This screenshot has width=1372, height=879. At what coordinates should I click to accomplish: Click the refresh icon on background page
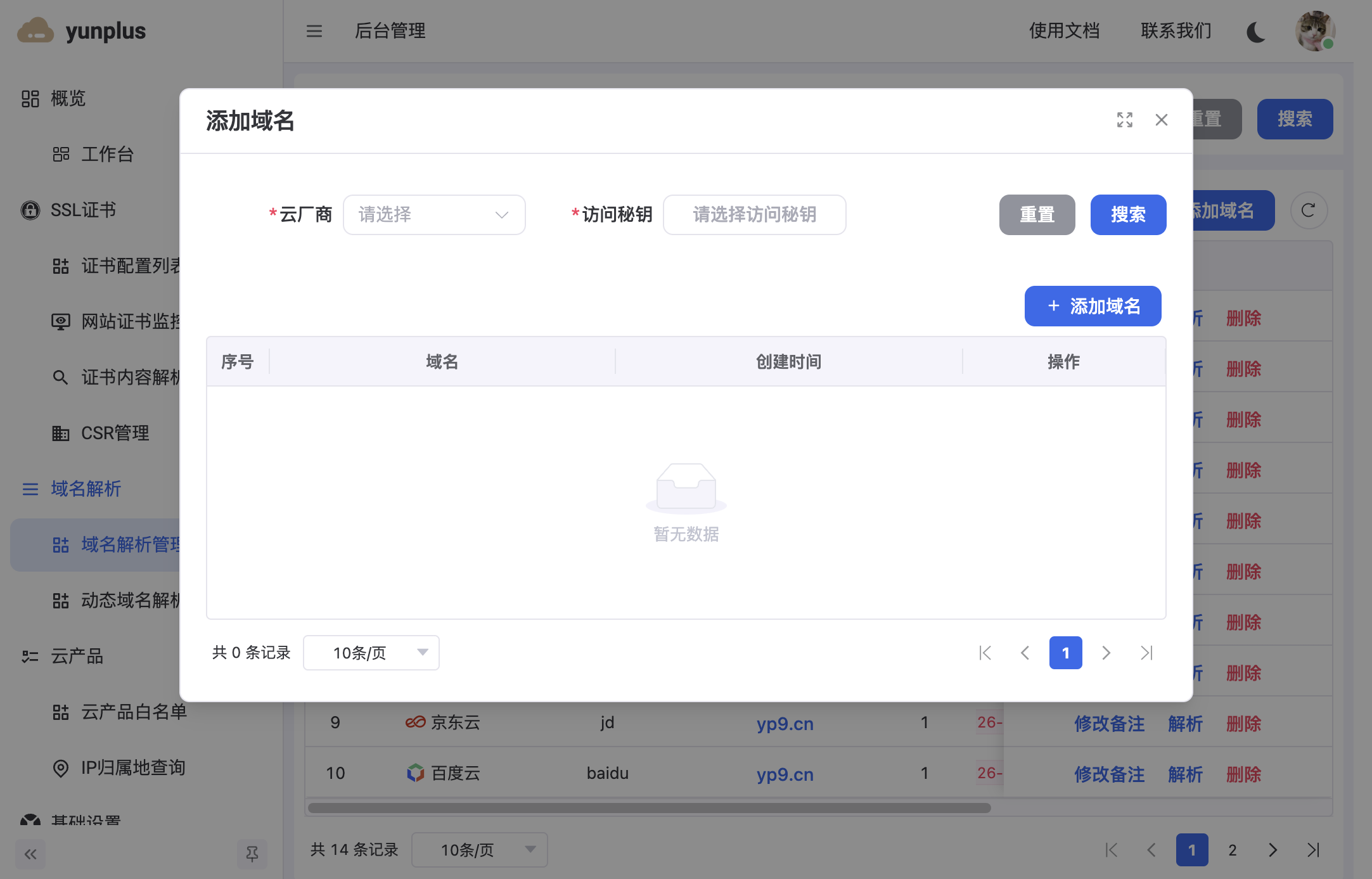click(1309, 210)
